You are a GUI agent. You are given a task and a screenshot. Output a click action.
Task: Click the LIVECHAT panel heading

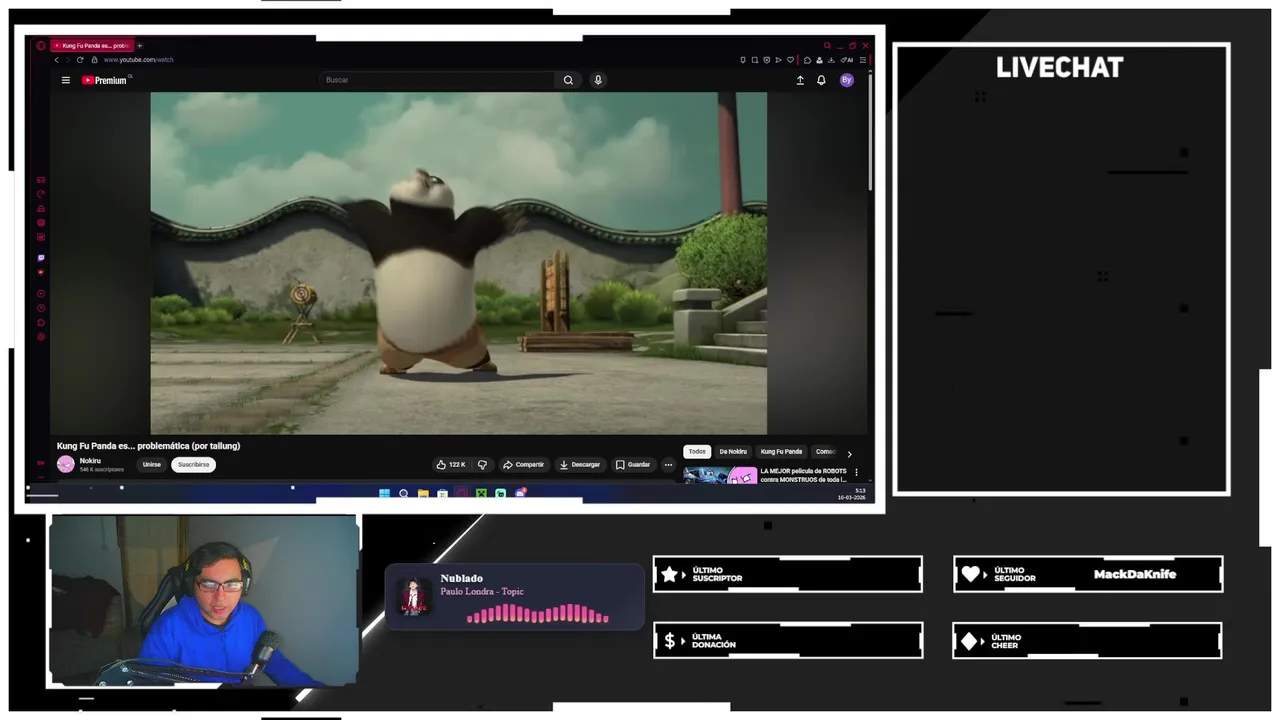(1060, 68)
